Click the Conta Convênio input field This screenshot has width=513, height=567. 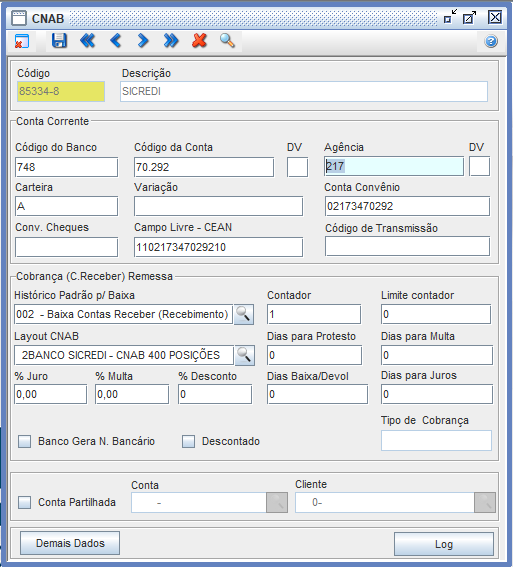point(407,206)
